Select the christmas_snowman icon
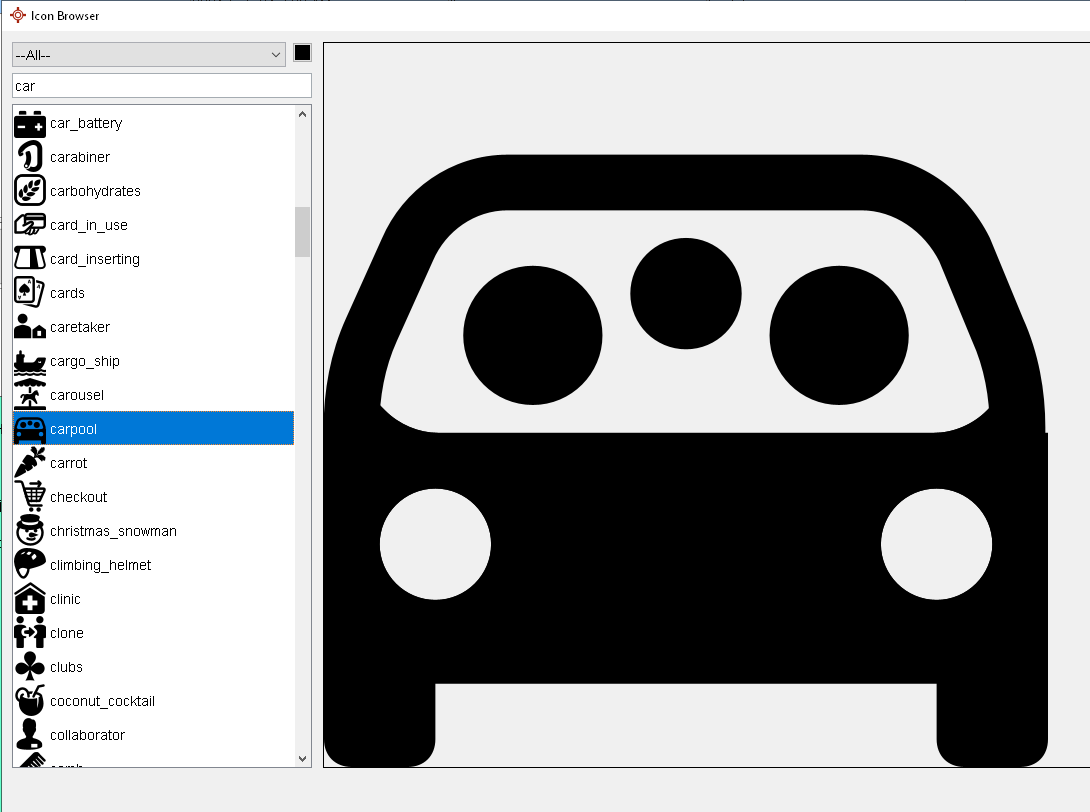Viewport: 1090px width, 812px height. pos(30,532)
